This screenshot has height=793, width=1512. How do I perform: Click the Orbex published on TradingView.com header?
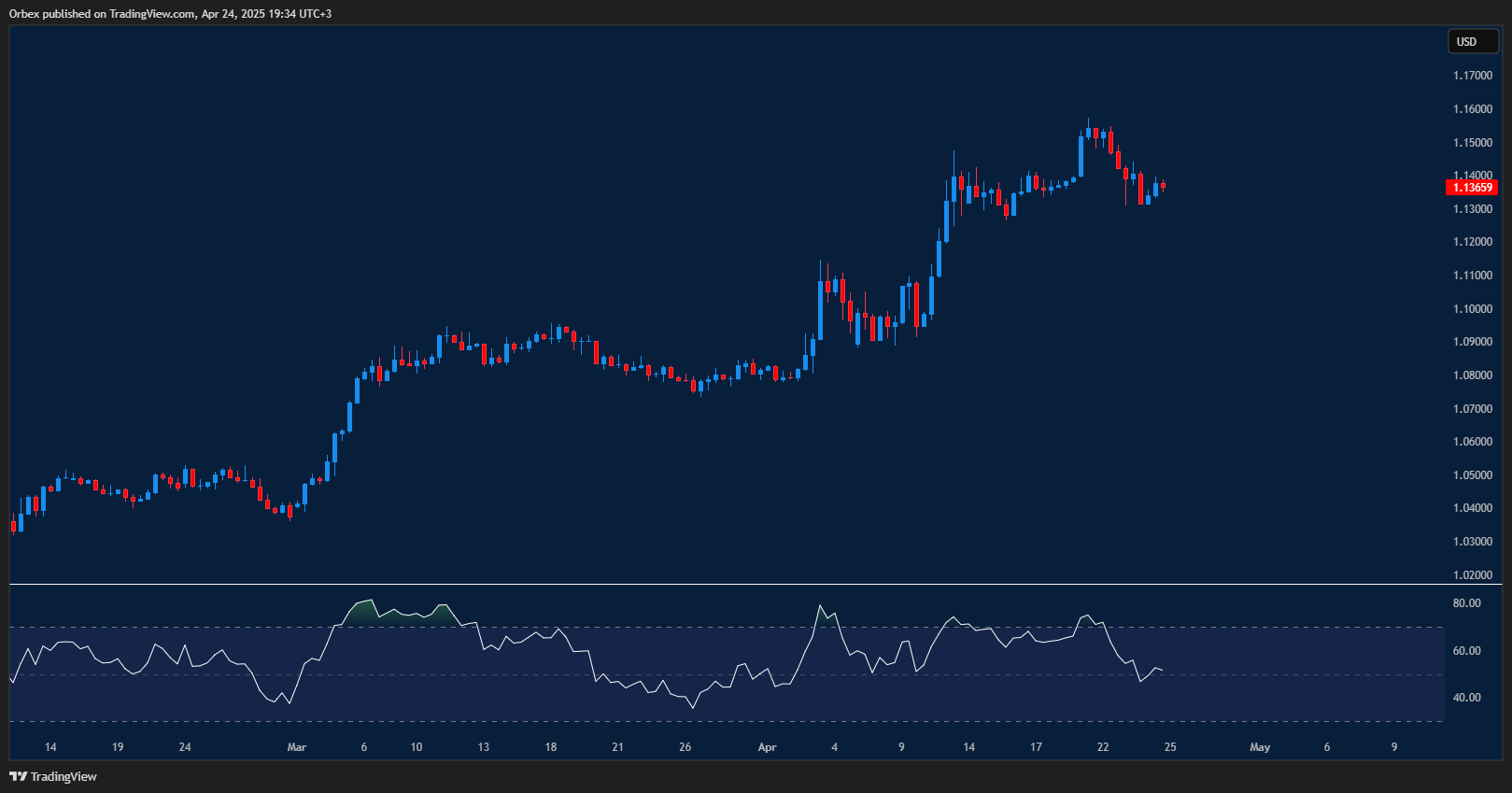coord(170,14)
